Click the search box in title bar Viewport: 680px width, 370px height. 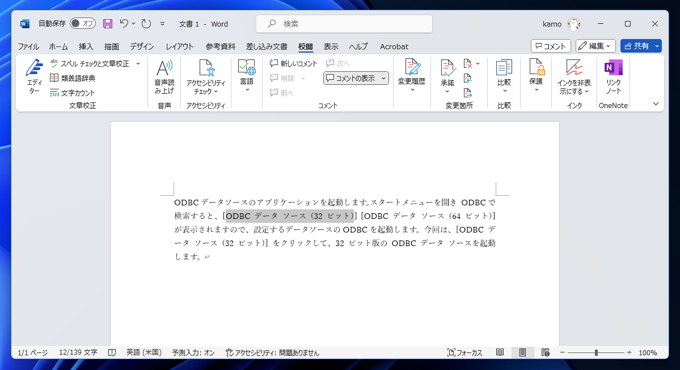tap(344, 24)
